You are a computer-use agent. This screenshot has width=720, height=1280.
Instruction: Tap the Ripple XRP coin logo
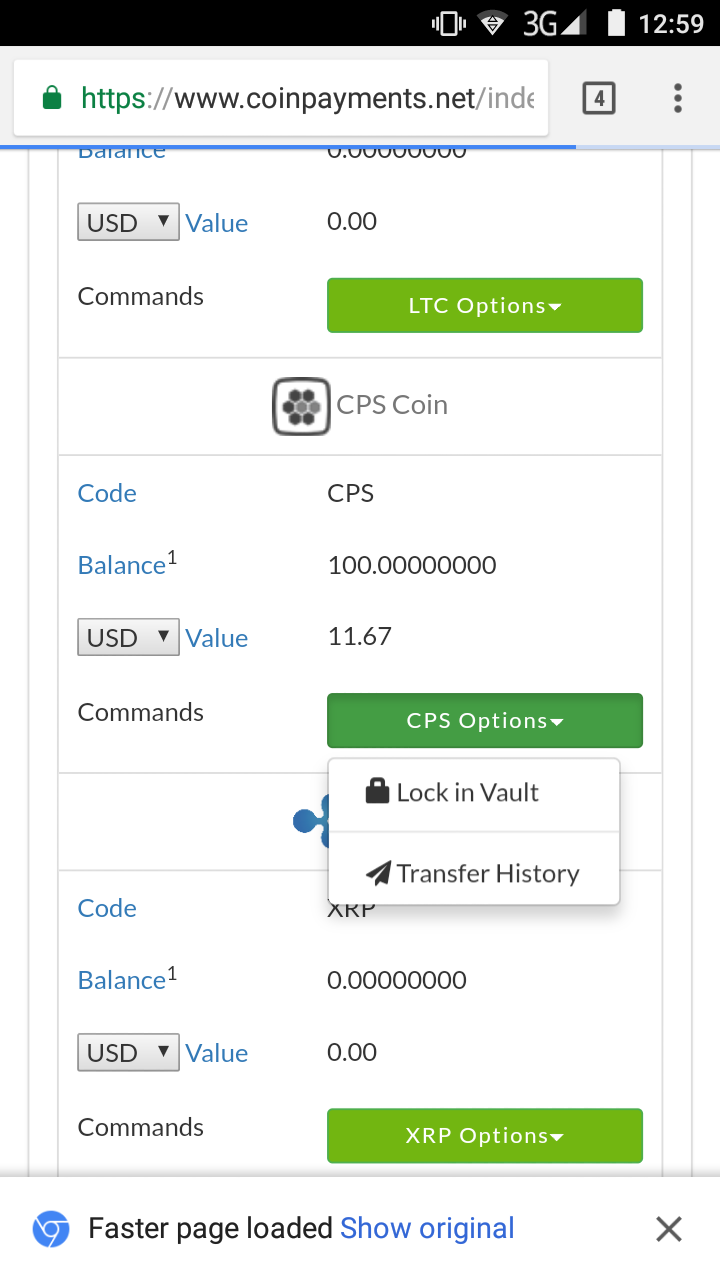310,821
